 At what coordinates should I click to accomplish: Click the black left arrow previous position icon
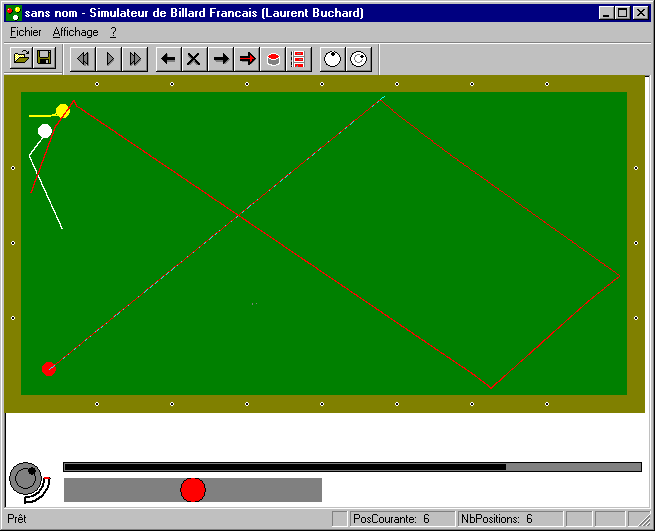click(168, 59)
